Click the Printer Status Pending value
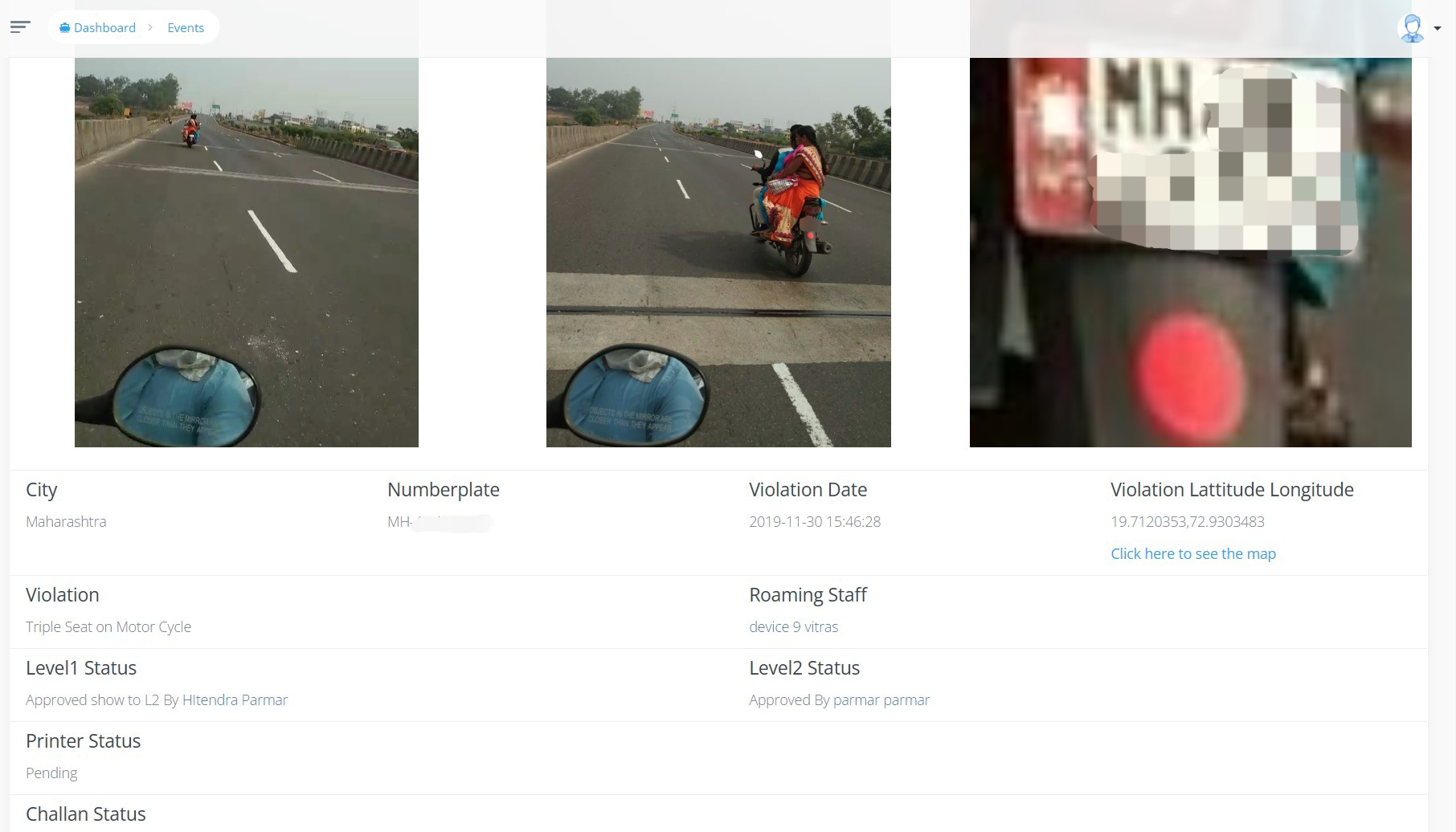 pyautogui.click(x=51, y=773)
